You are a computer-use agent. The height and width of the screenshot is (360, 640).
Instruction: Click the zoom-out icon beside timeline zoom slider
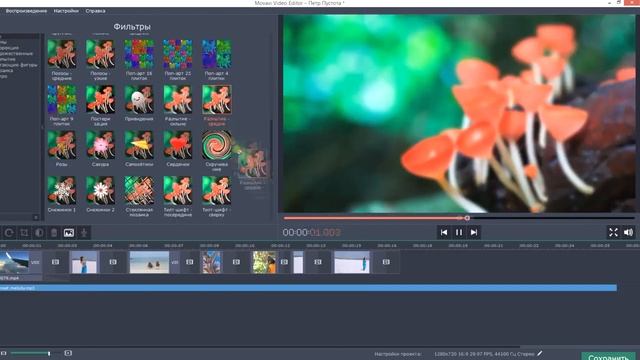click(x=4, y=353)
